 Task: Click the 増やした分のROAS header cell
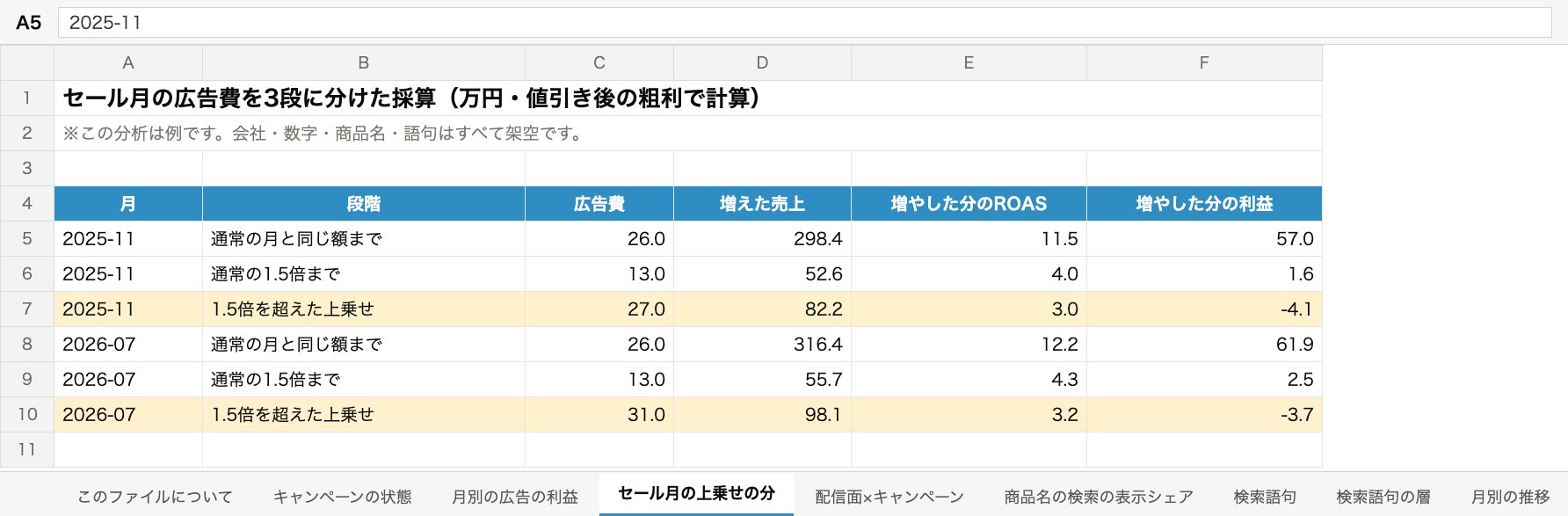(x=969, y=204)
